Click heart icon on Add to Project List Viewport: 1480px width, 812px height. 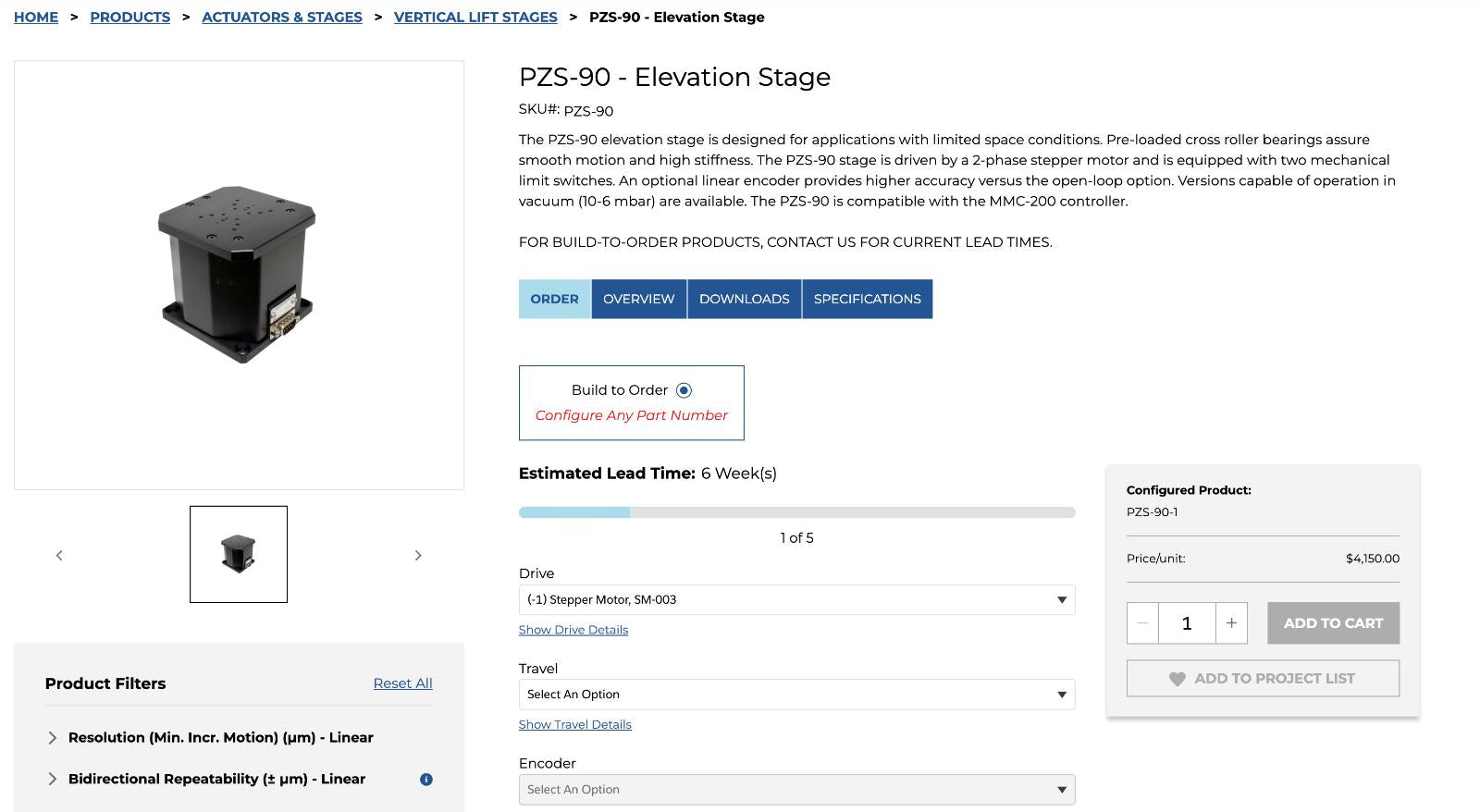pyautogui.click(x=1177, y=679)
